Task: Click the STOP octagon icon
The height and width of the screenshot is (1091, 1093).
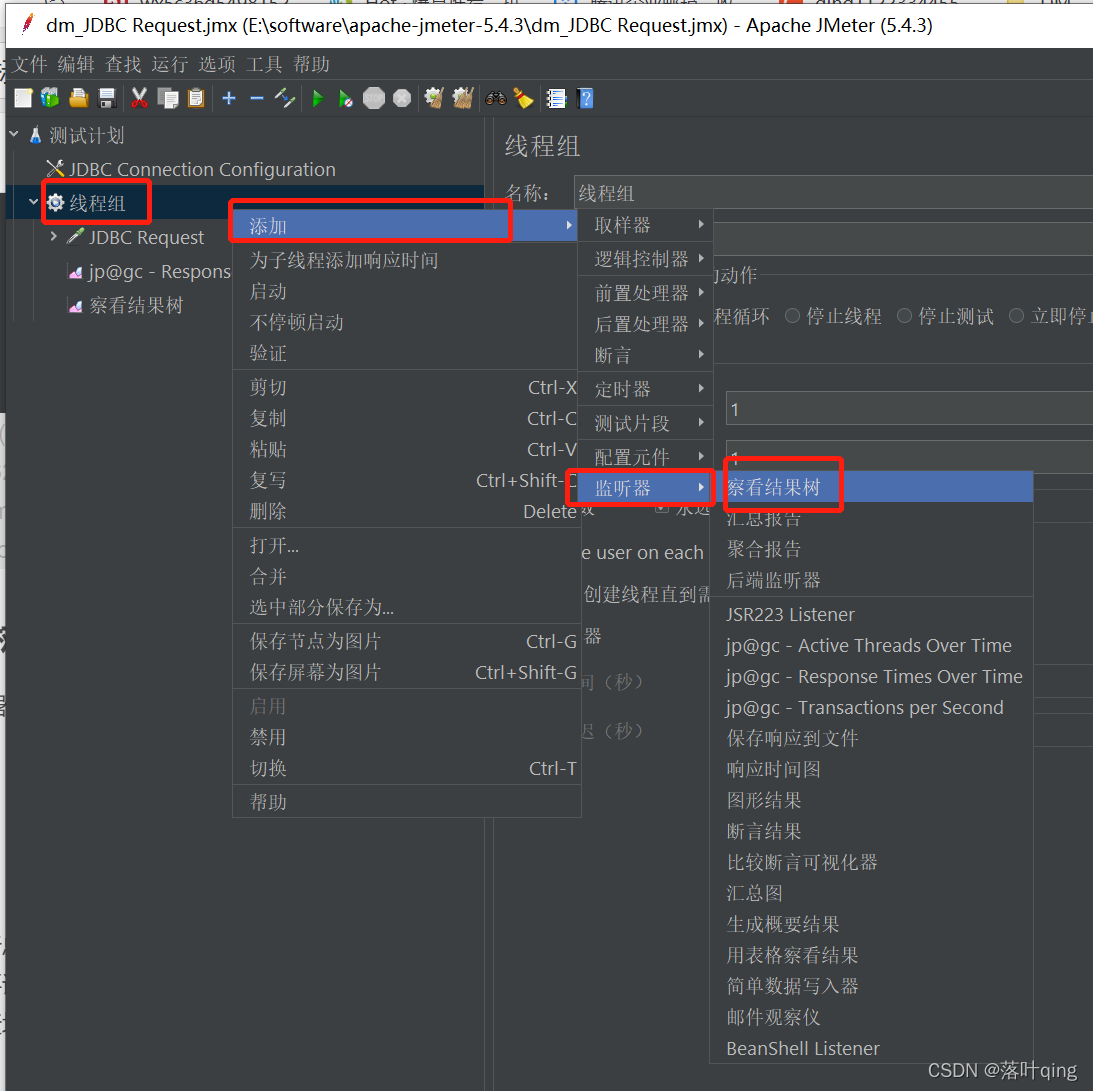Action: (374, 98)
